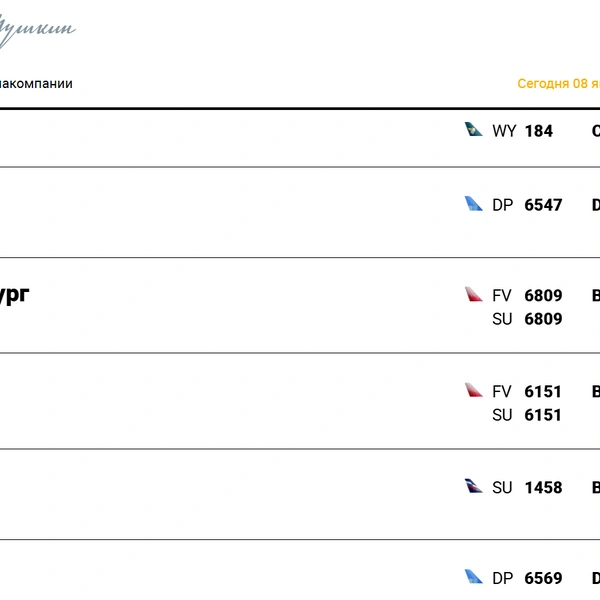Select the авиакомпании column header
The height and width of the screenshot is (600, 600).
(x=36, y=84)
